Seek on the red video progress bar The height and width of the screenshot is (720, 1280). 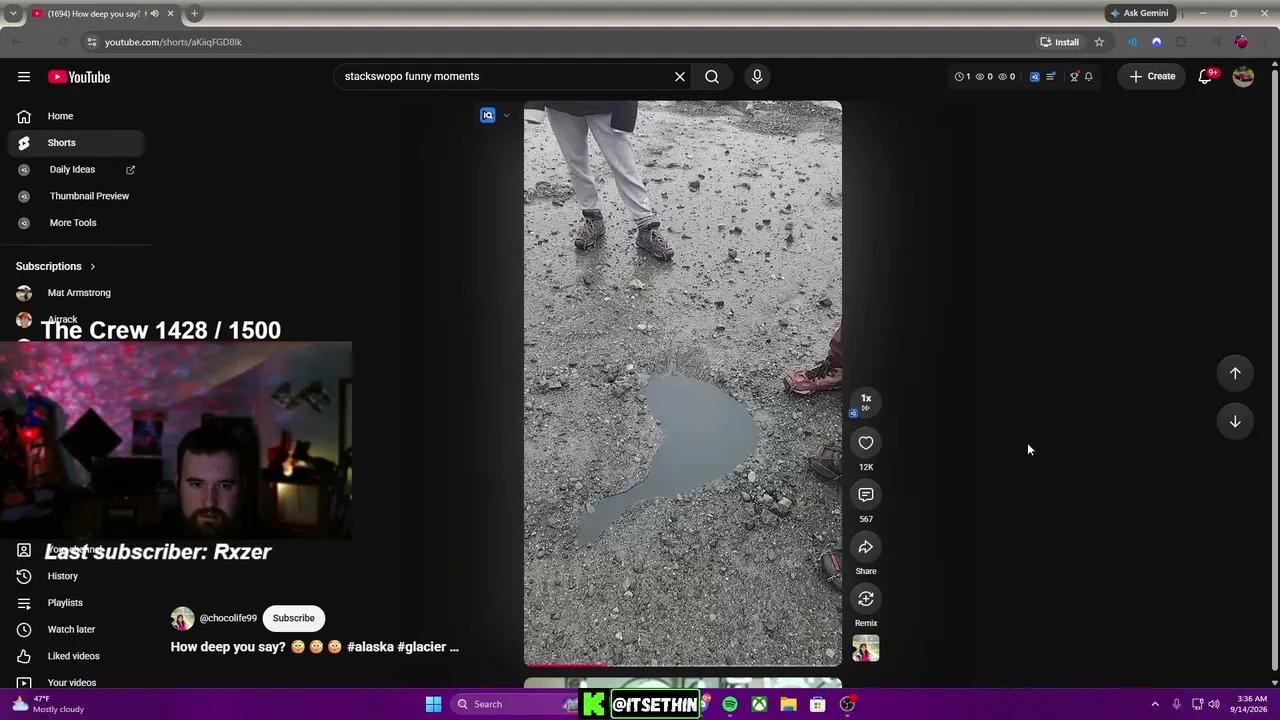(x=683, y=664)
